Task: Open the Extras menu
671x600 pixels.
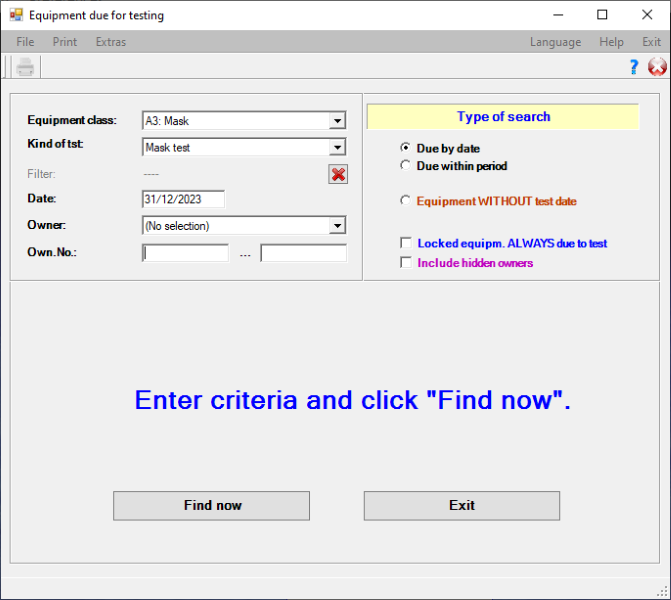Action: click(x=110, y=42)
